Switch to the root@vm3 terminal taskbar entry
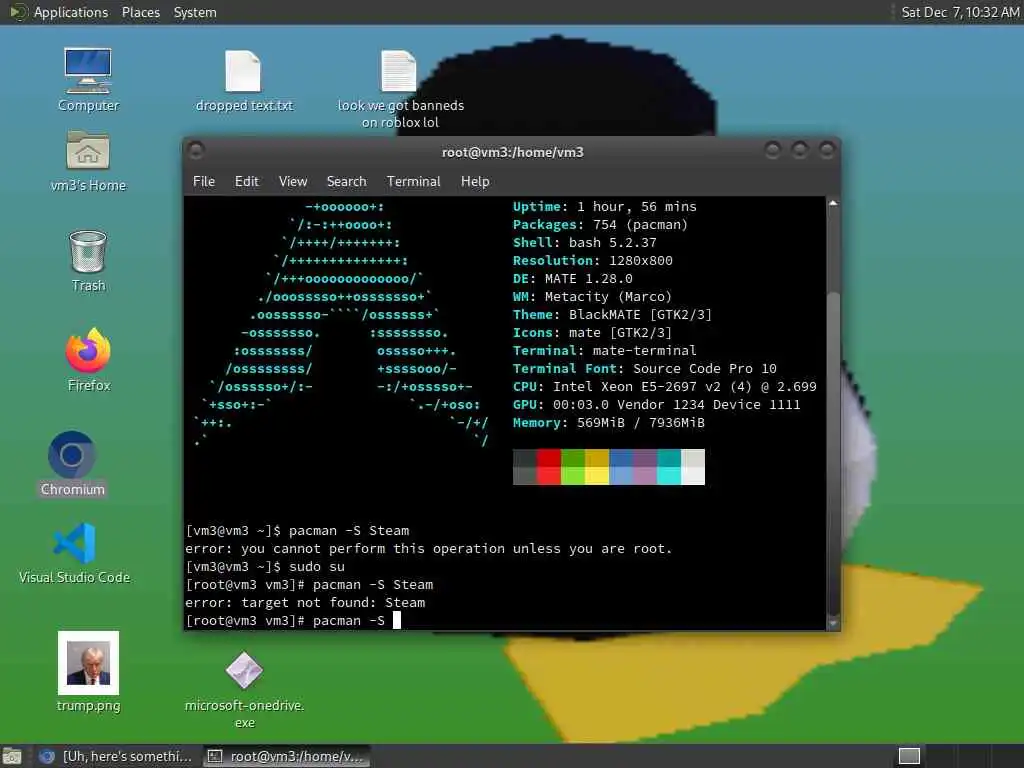The height and width of the screenshot is (768, 1024). click(286, 756)
